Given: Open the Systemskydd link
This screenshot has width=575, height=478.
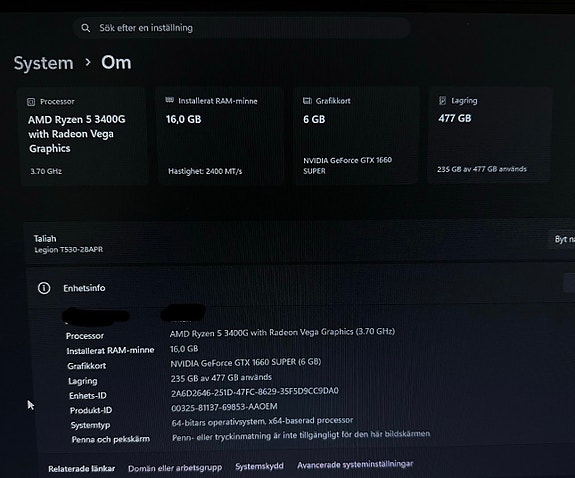Looking at the screenshot, I should tap(259, 466).
